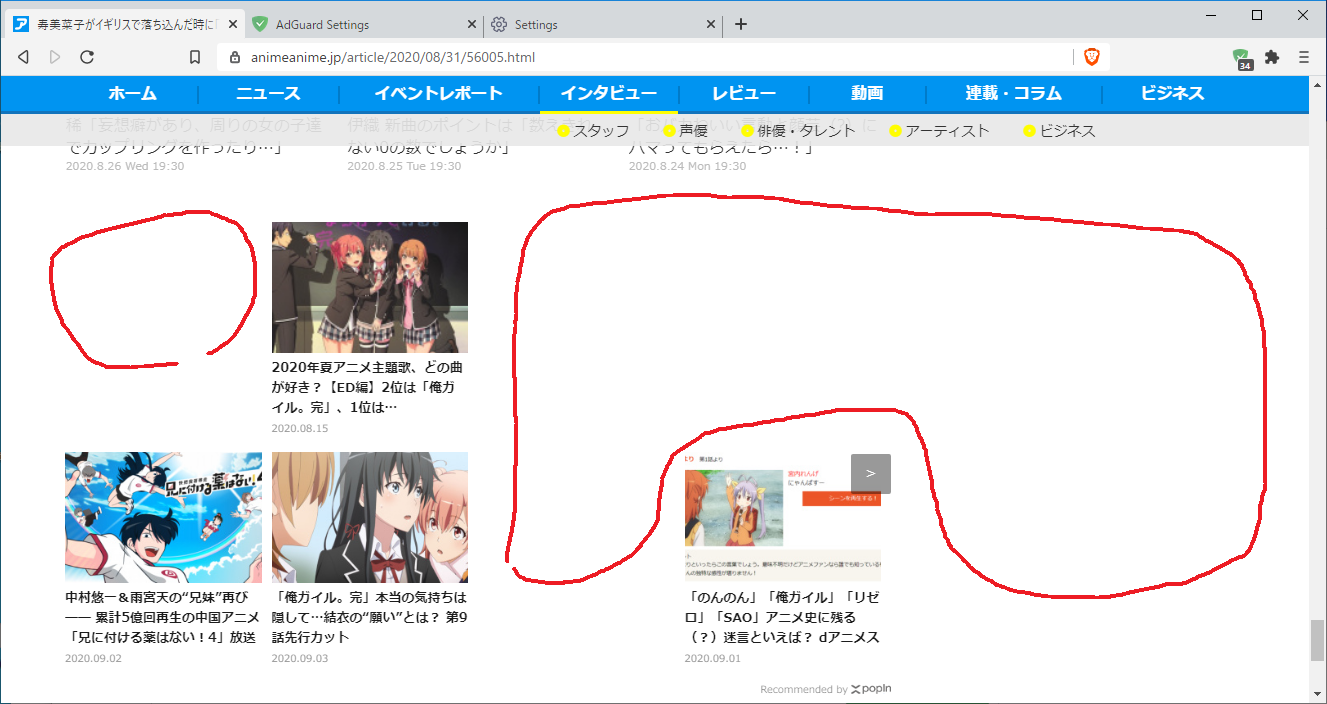
Task: Open 「のんのん」「俺ガイル」 article headline
Action: point(782,617)
